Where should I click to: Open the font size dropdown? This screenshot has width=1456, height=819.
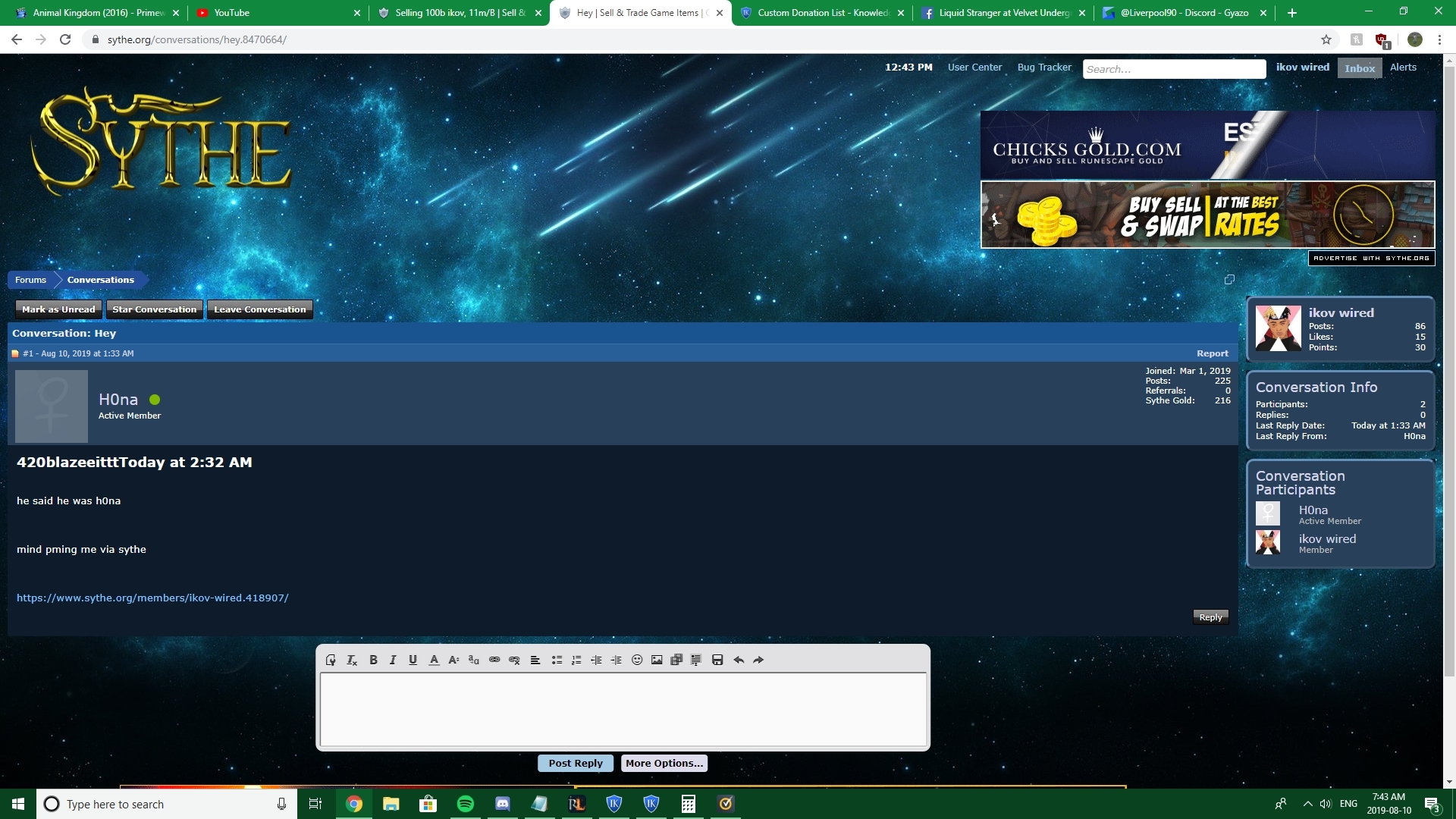[x=453, y=660]
